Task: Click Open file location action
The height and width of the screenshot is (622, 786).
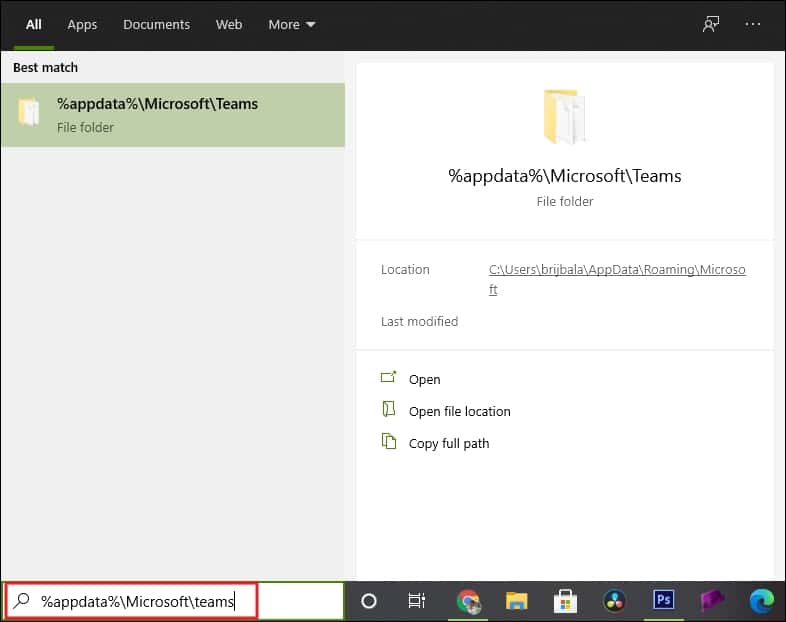Action: click(459, 411)
